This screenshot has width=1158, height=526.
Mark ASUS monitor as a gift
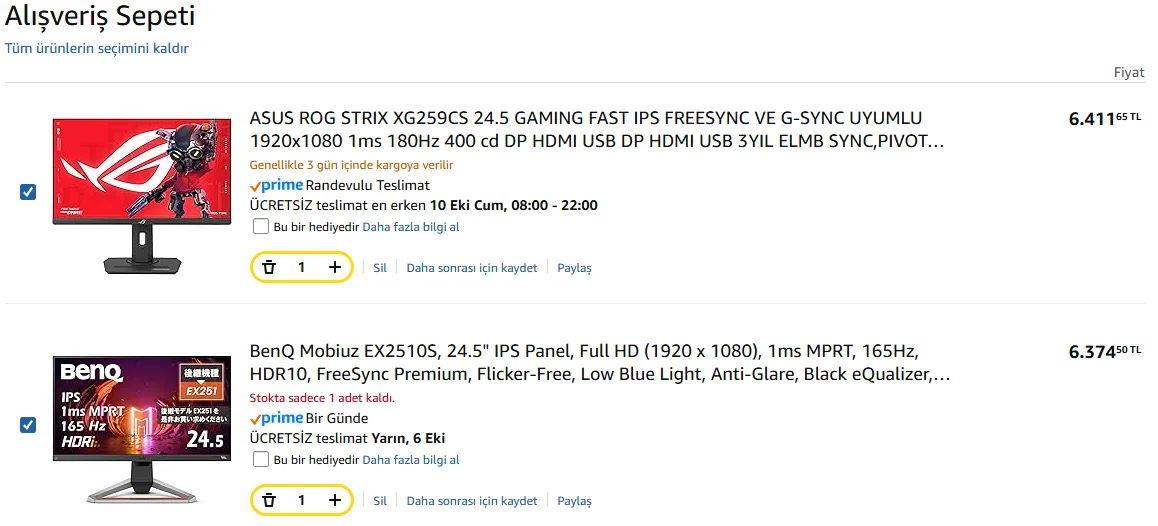261,227
